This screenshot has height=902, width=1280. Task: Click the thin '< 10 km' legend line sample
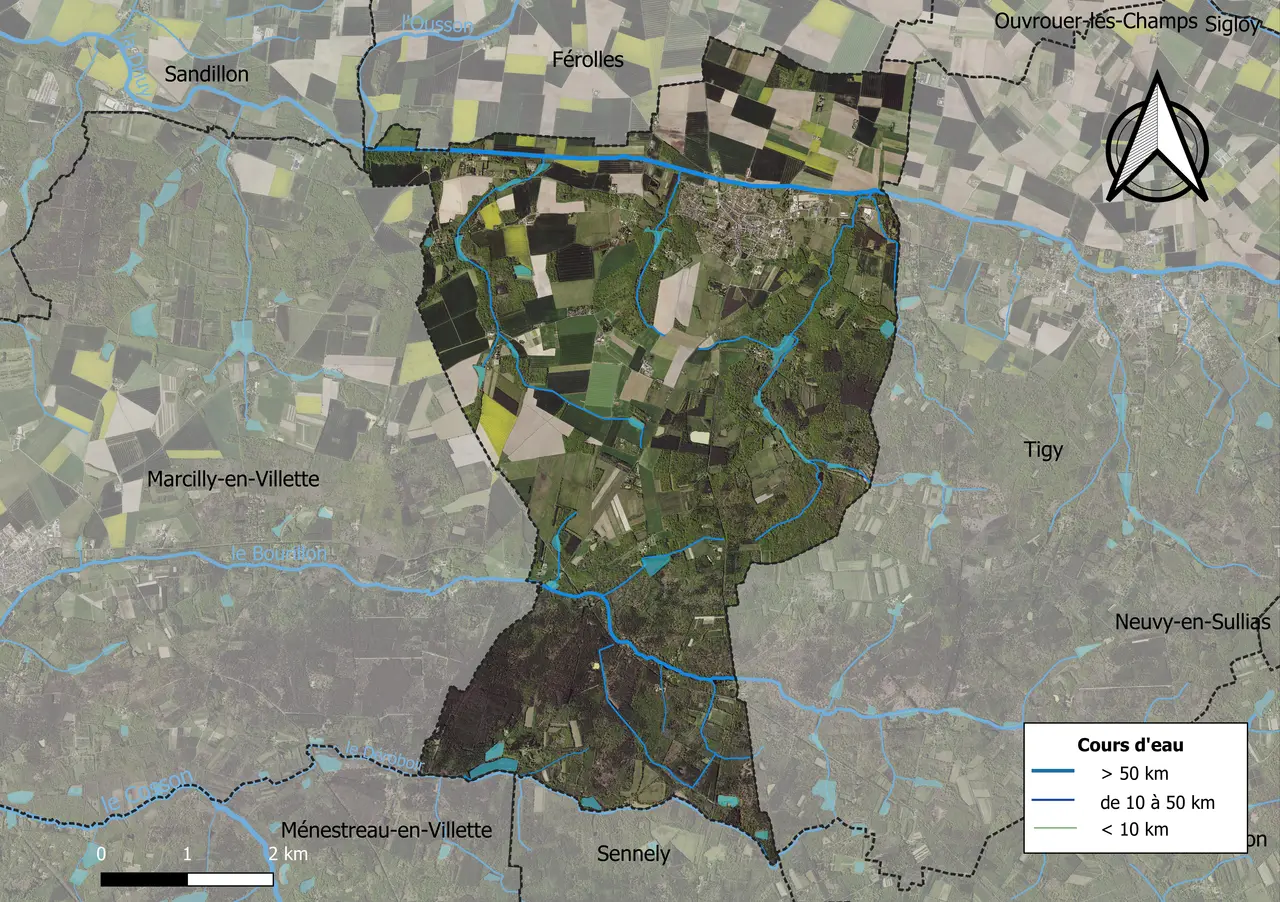[1055, 829]
